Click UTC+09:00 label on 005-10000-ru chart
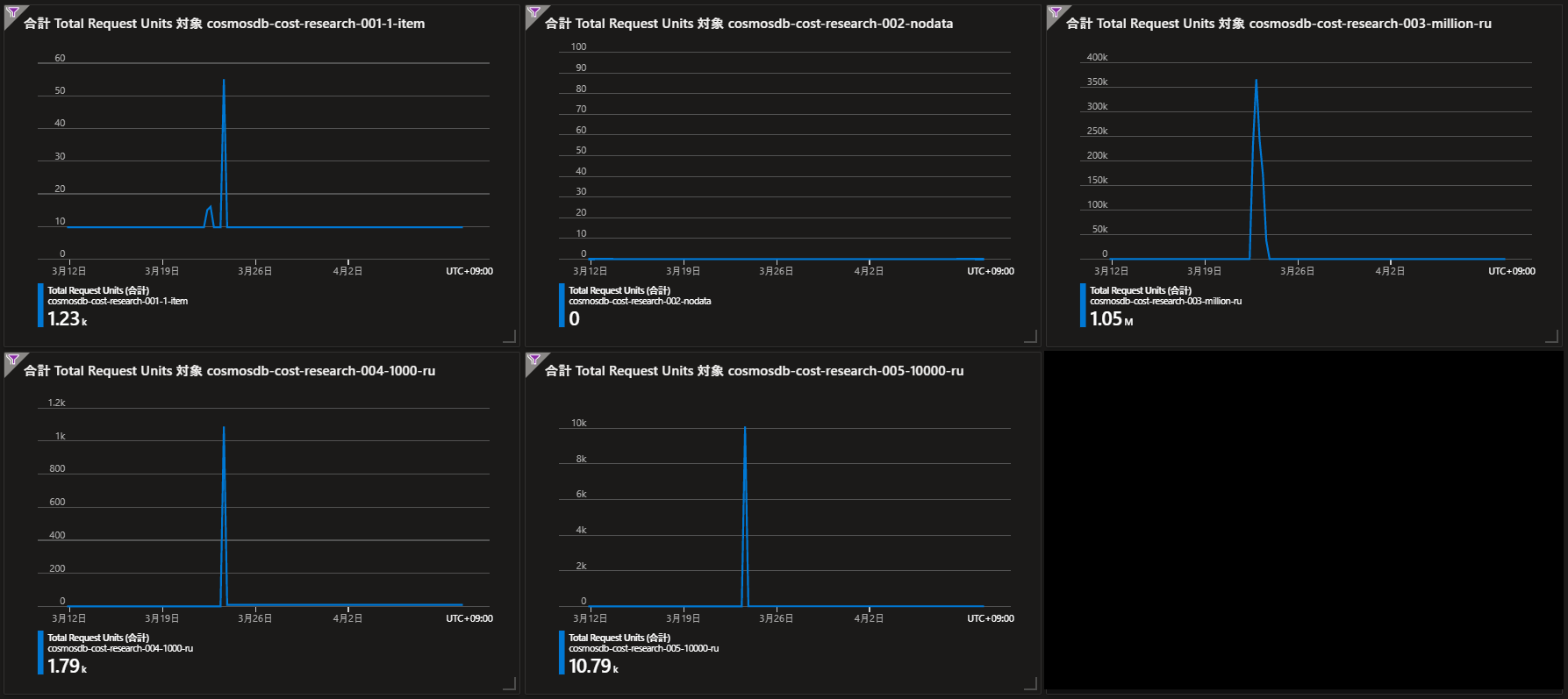This screenshot has width=1568, height=699. click(991, 619)
